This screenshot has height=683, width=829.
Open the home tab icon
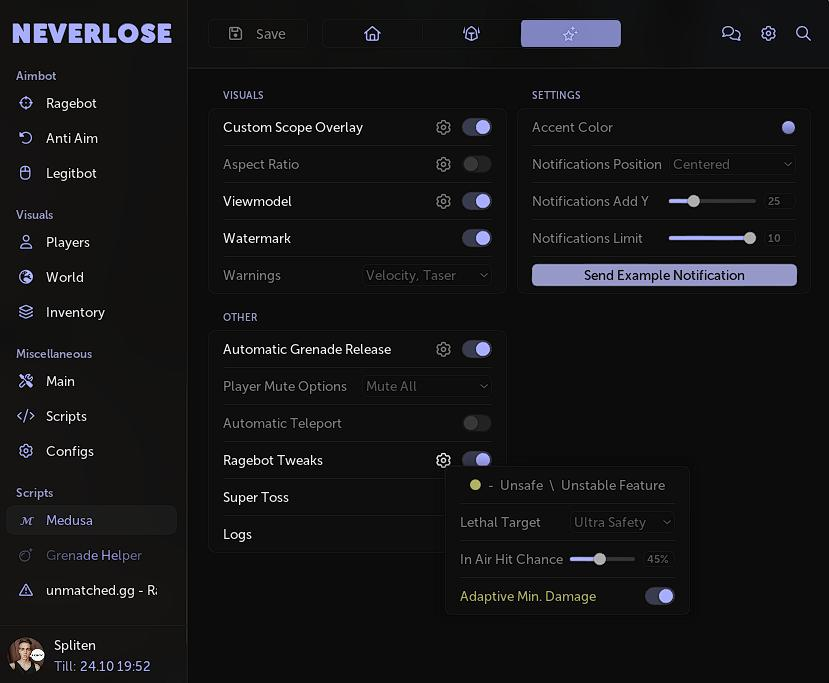pyautogui.click(x=372, y=34)
